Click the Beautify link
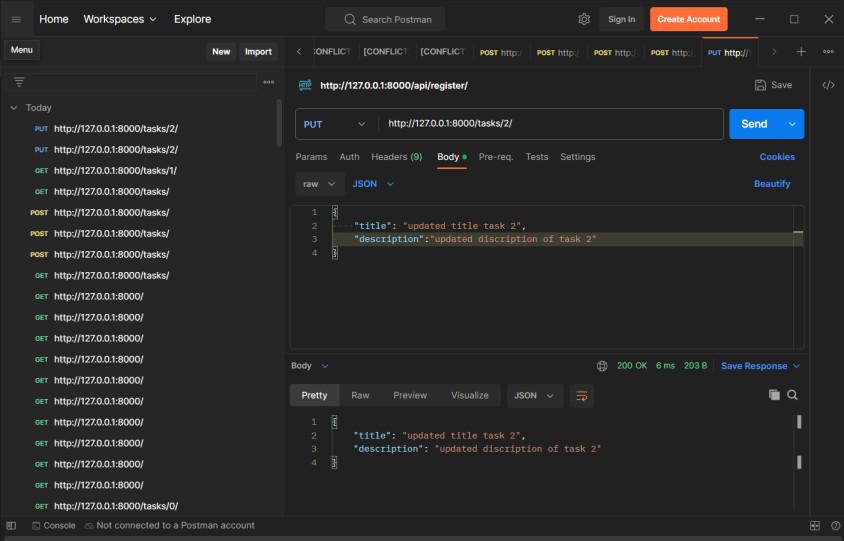 click(771, 184)
